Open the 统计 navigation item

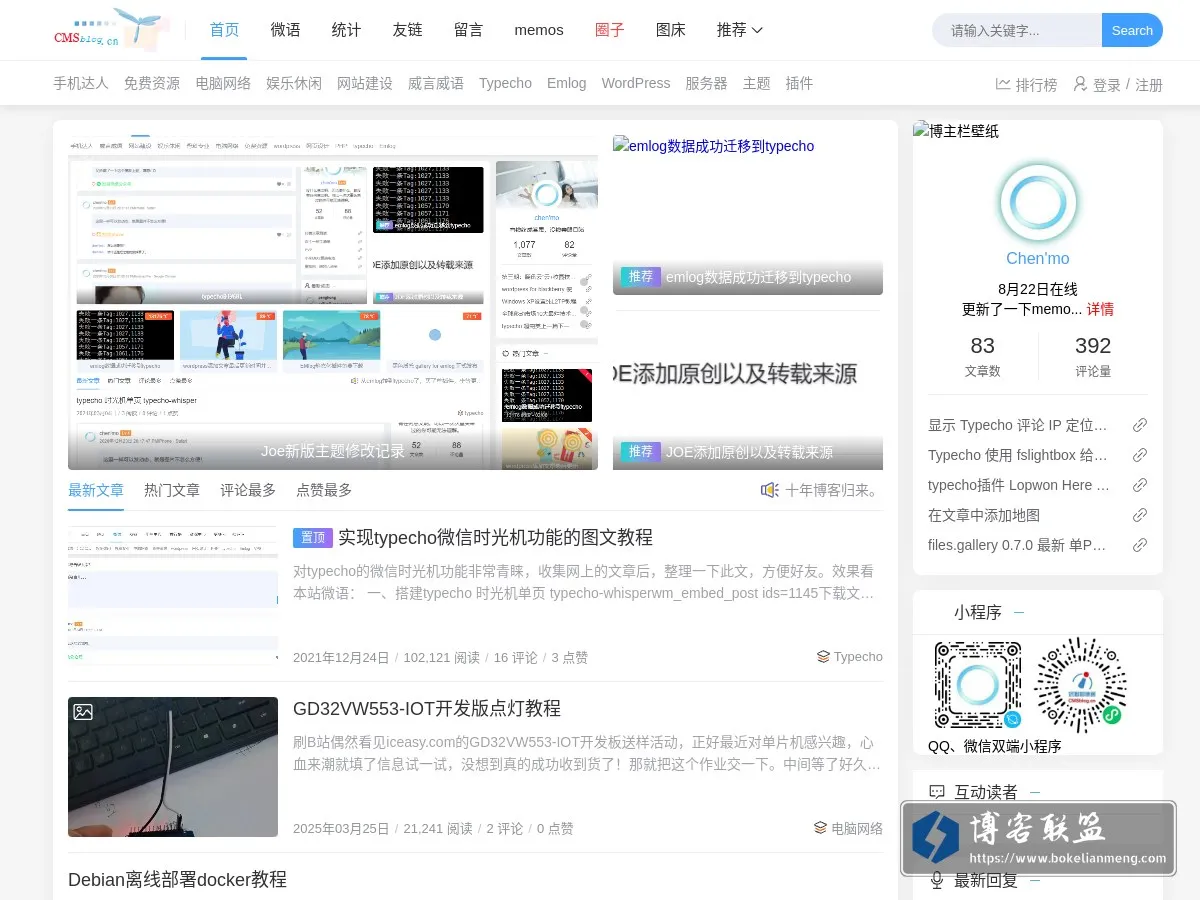coord(346,30)
